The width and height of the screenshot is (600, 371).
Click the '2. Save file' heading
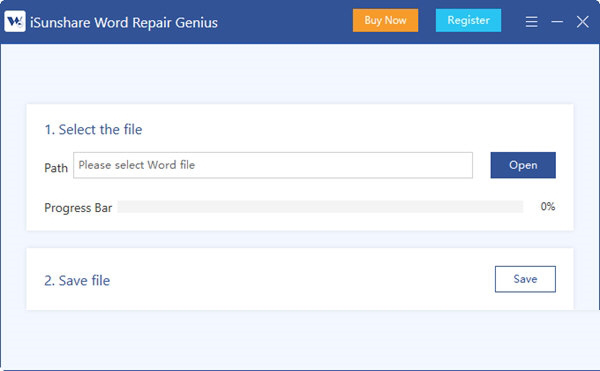click(x=77, y=281)
